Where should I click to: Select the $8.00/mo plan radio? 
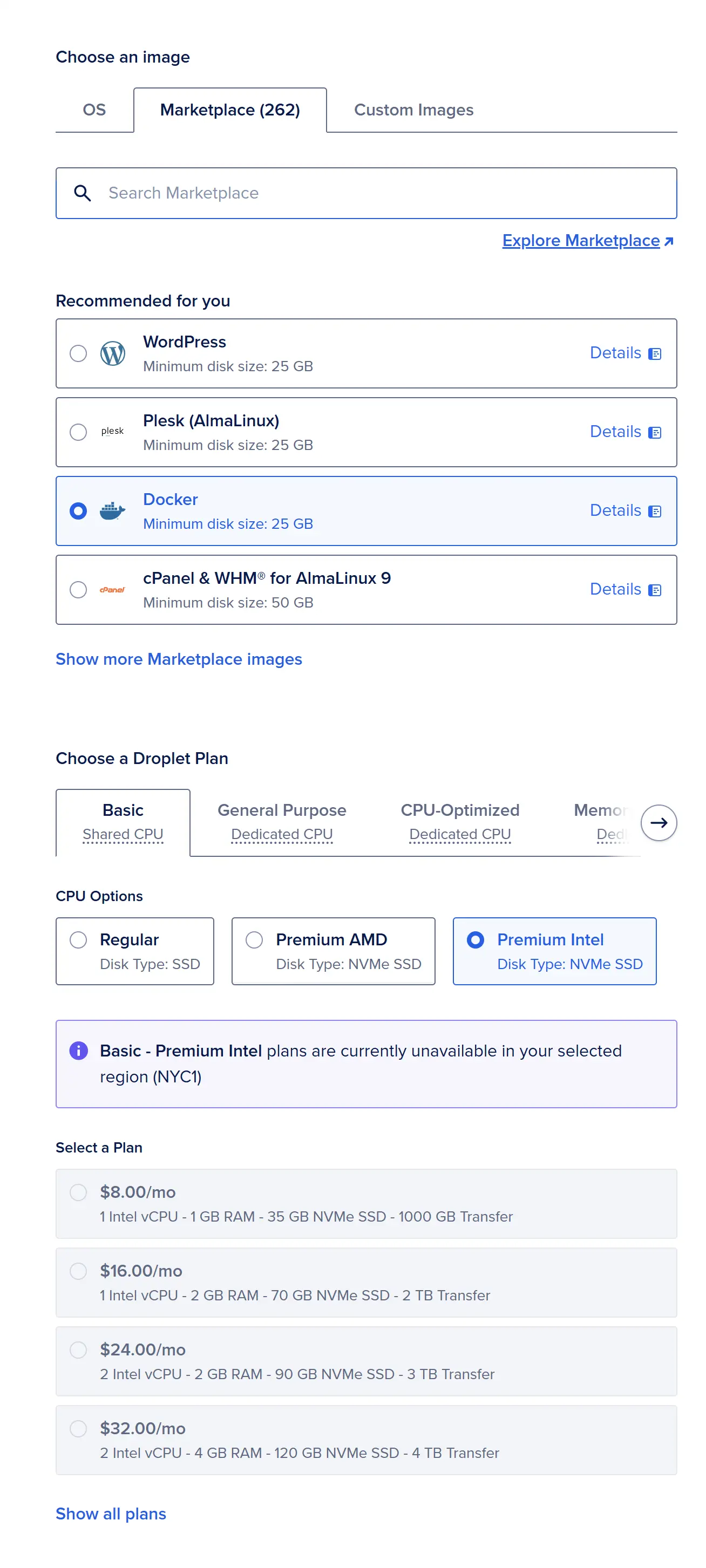click(x=78, y=1192)
